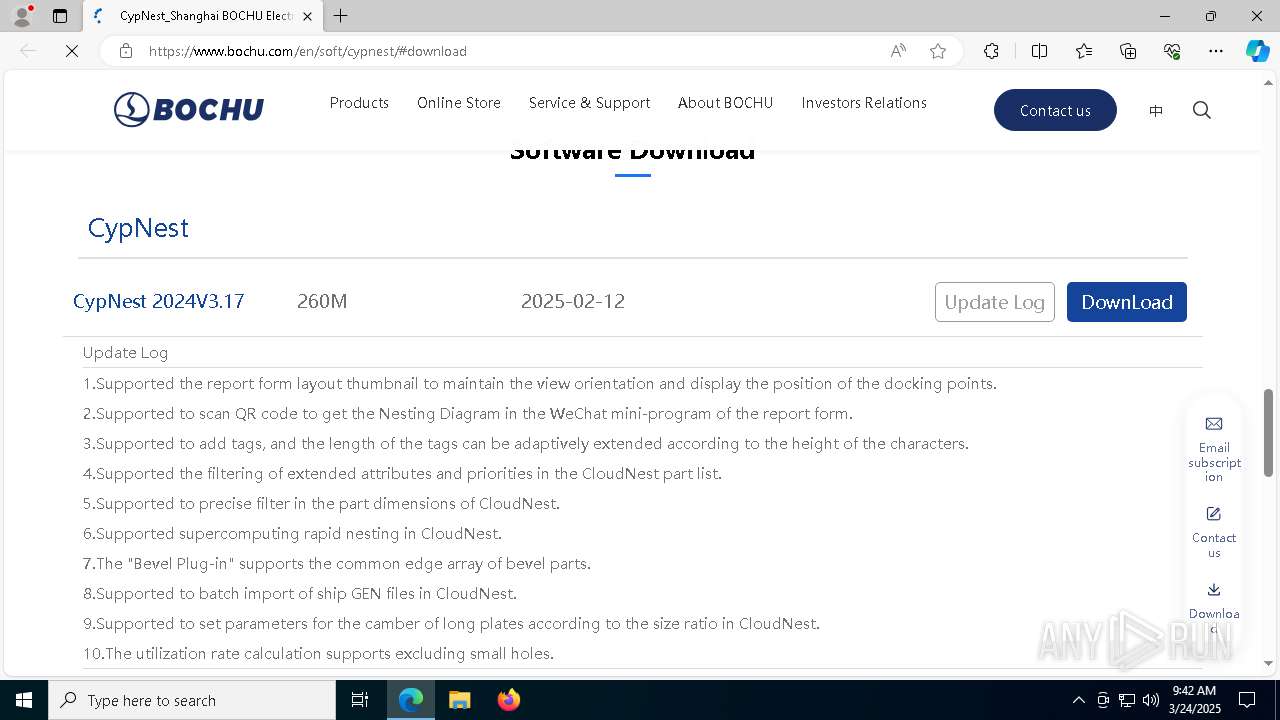The width and height of the screenshot is (1280, 720).
Task: Toggle split screen view
Action: [1039, 51]
